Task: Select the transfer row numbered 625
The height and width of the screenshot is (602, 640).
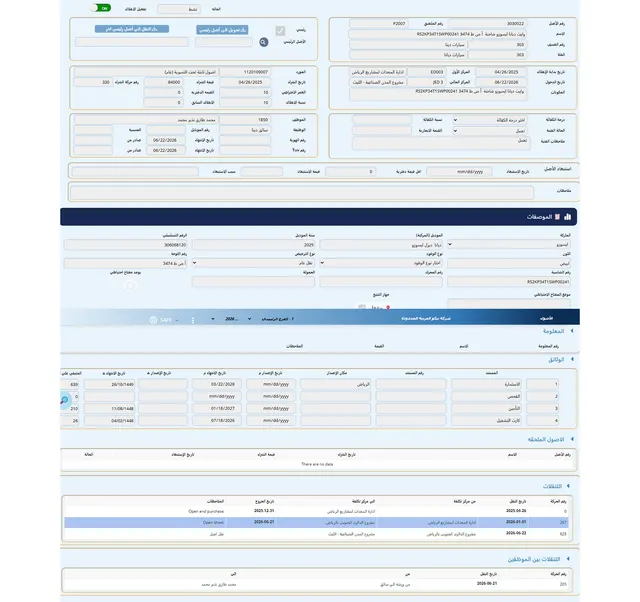Action: (x=316, y=533)
